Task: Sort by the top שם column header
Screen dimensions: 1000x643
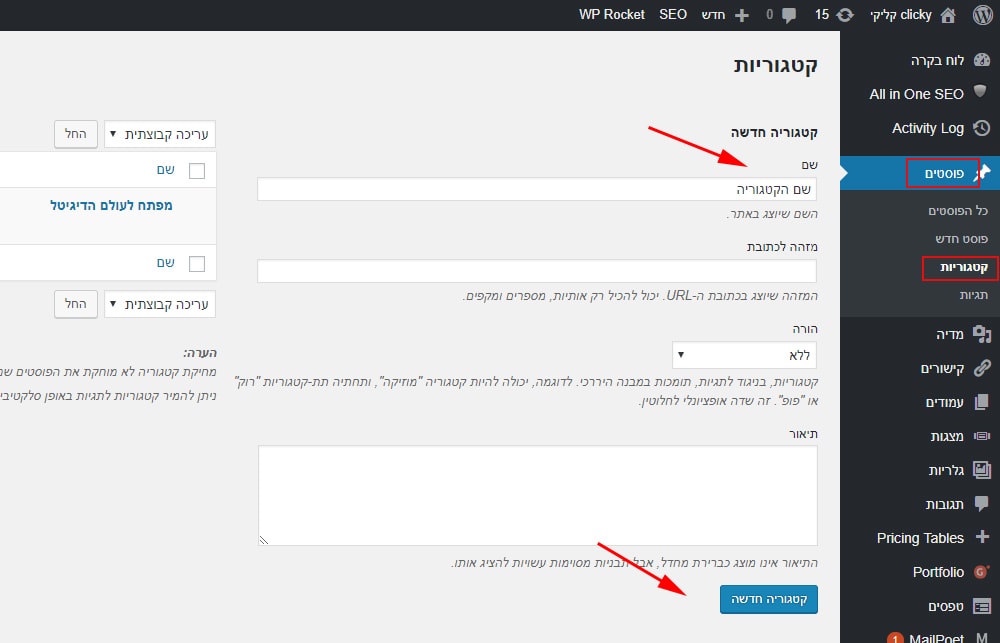Action: pyautogui.click(x=166, y=170)
